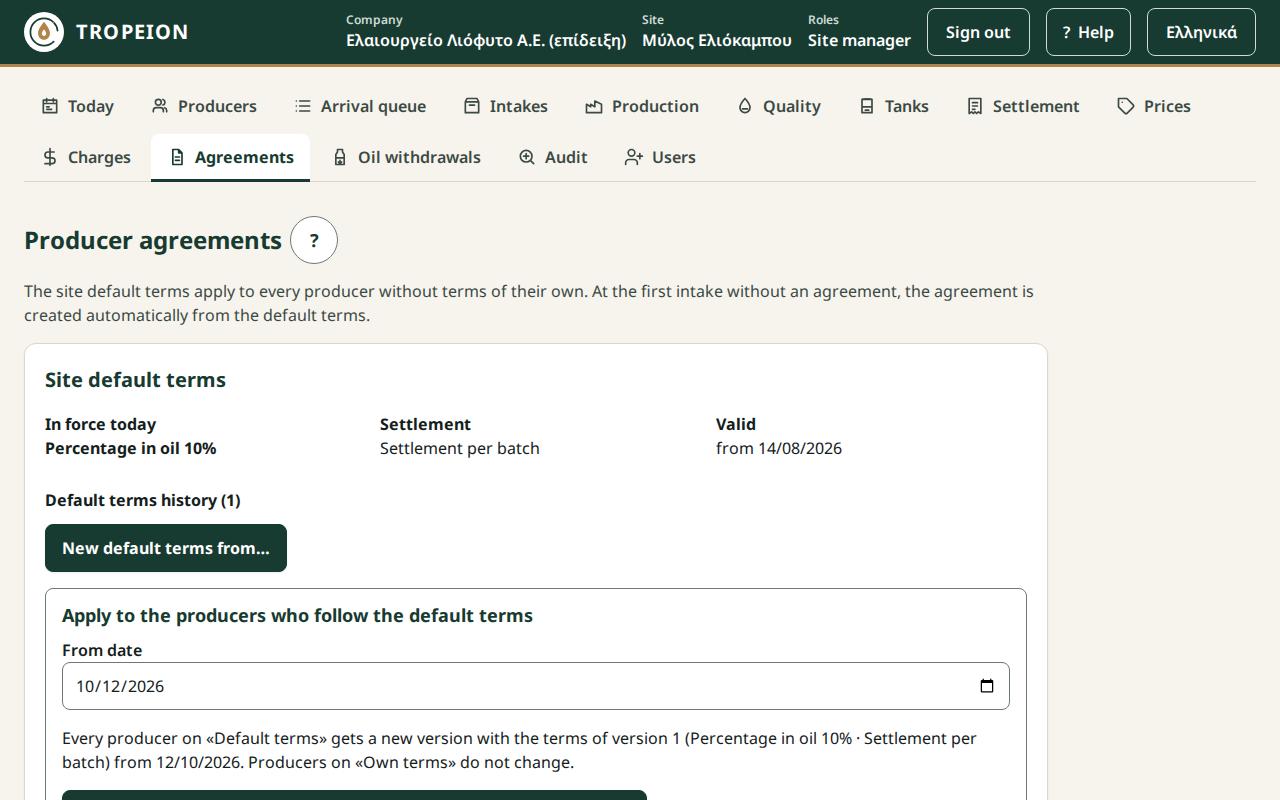Click the Percentage in oil 10% value
Viewport: 1280px width, 800px height.
131,448
